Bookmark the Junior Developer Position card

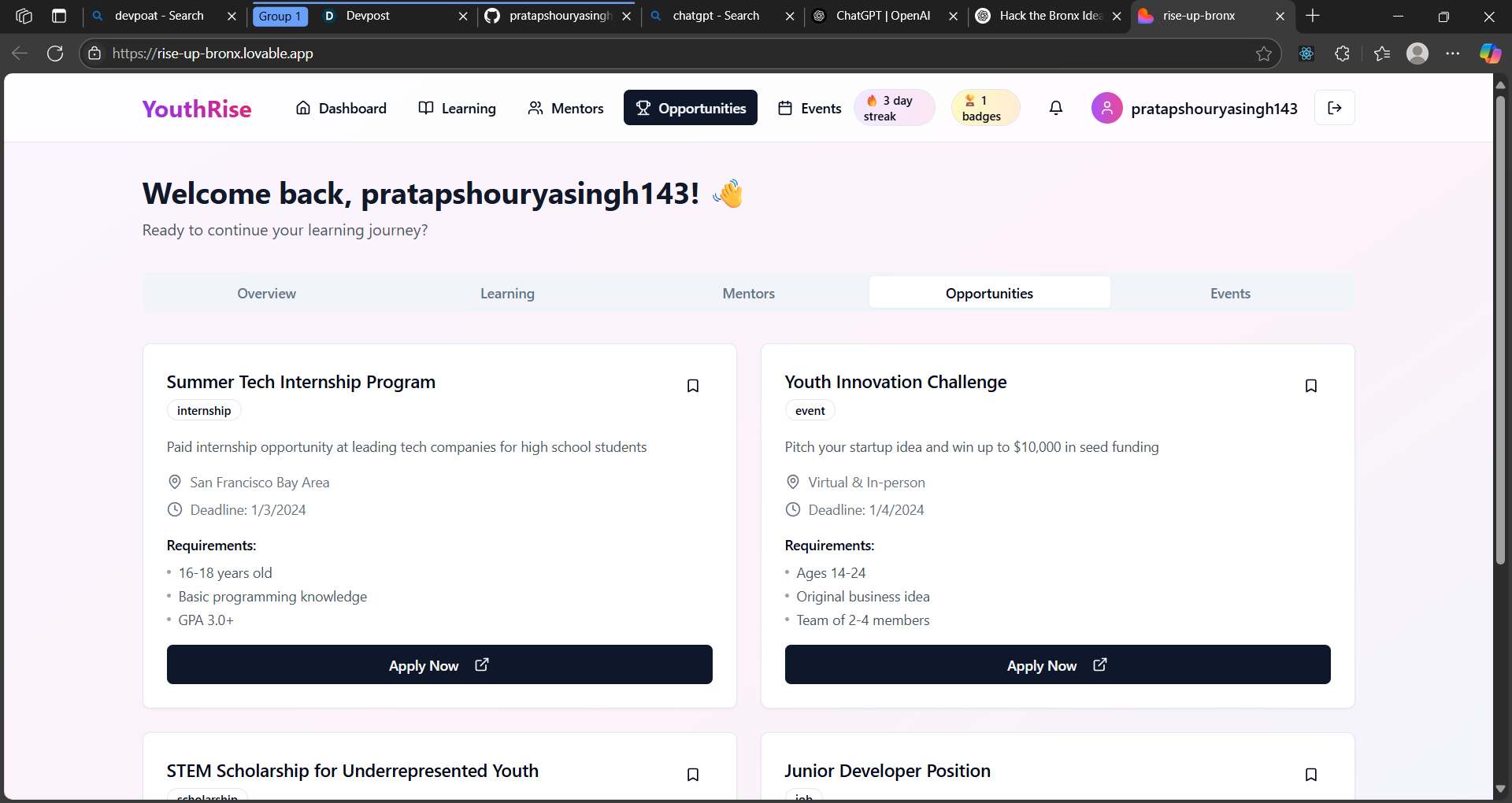click(x=1311, y=775)
